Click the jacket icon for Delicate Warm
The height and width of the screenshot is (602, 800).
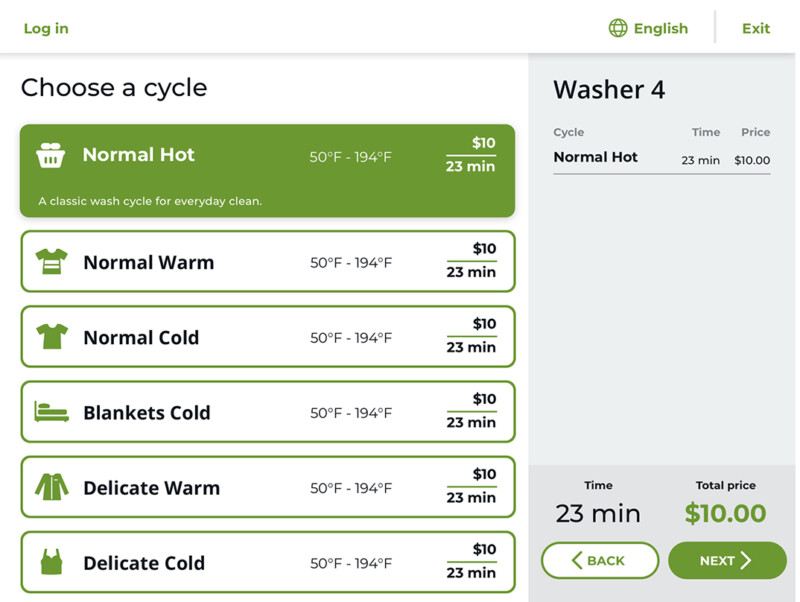[51, 487]
